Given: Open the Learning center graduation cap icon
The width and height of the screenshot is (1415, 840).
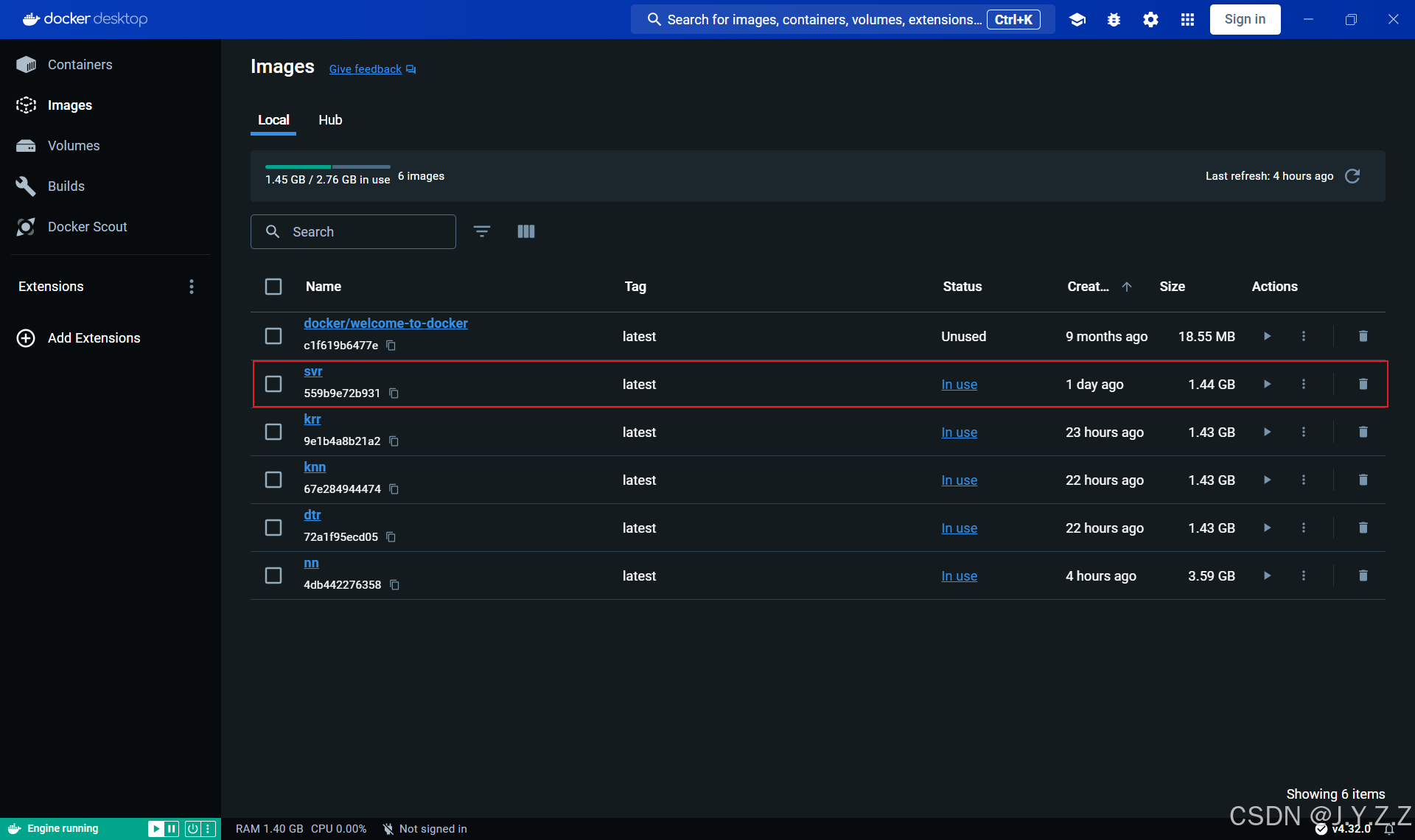Looking at the screenshot, I should pyautogui.click(x=1077, y=20).
